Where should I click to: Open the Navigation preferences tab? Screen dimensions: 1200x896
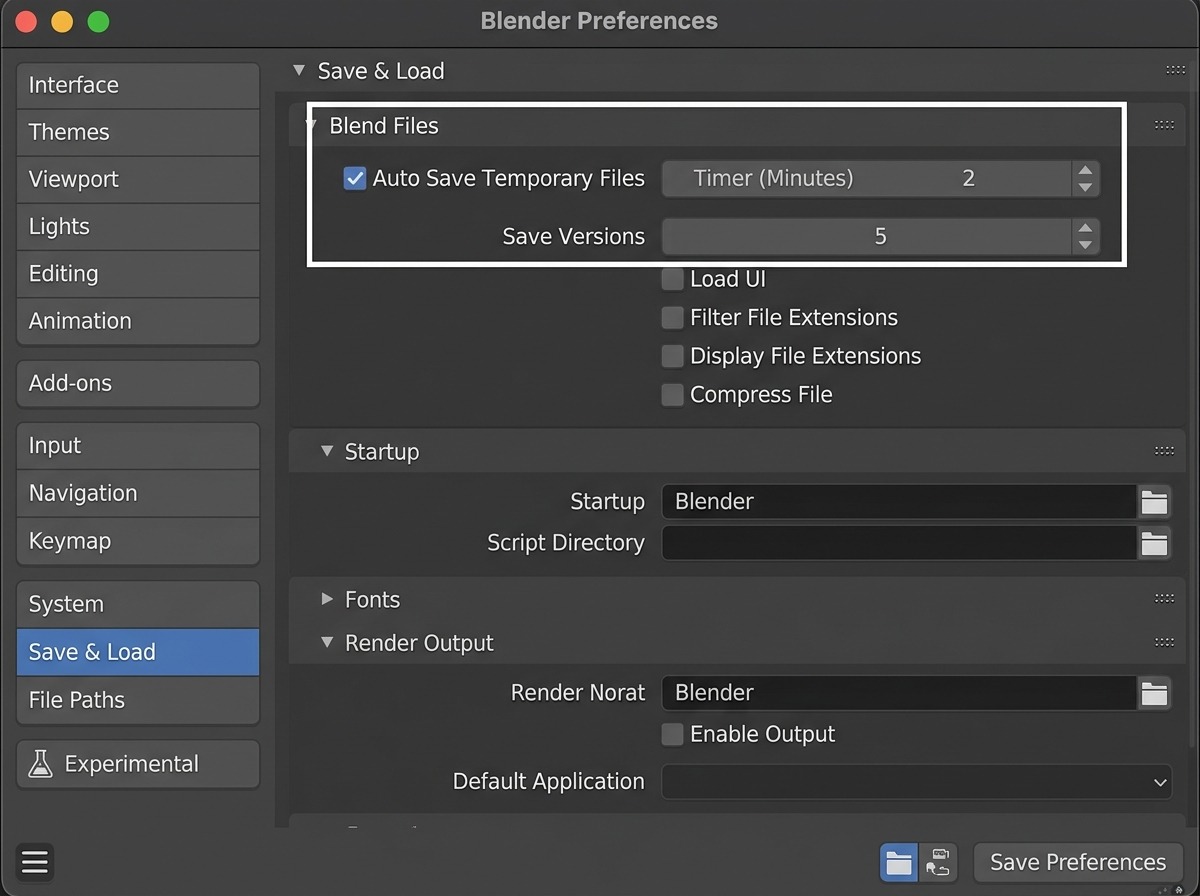tap(138, 493)
